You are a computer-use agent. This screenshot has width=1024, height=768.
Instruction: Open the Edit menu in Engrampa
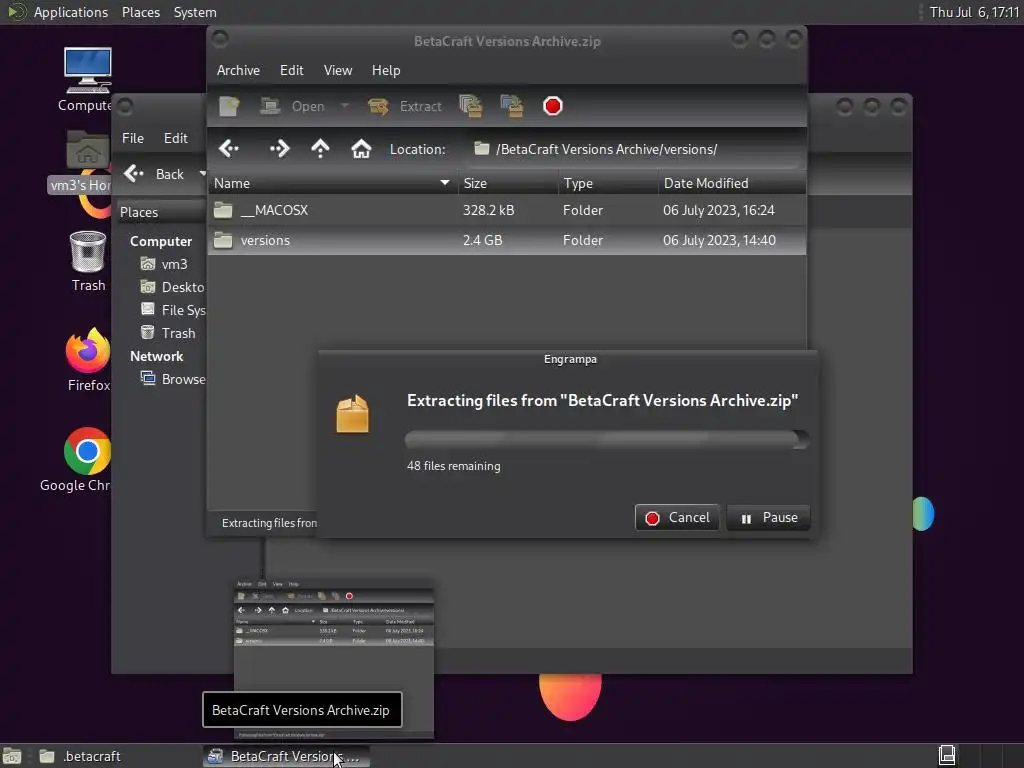[x=291, y=71]
